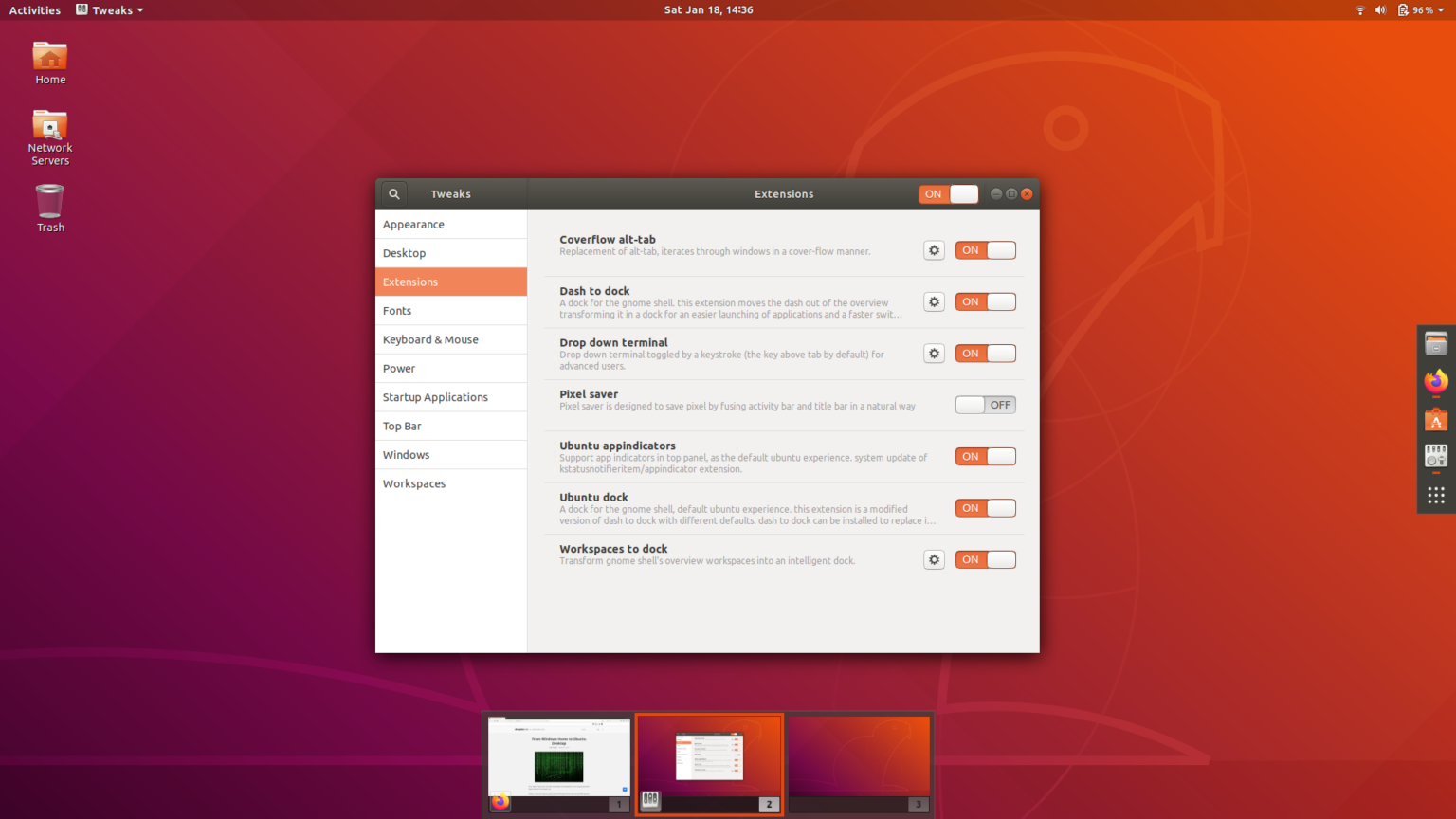Switch to empty workspace 3 thumbnail
This screenshot has width=1456, height=819.
tap(859, 764)
